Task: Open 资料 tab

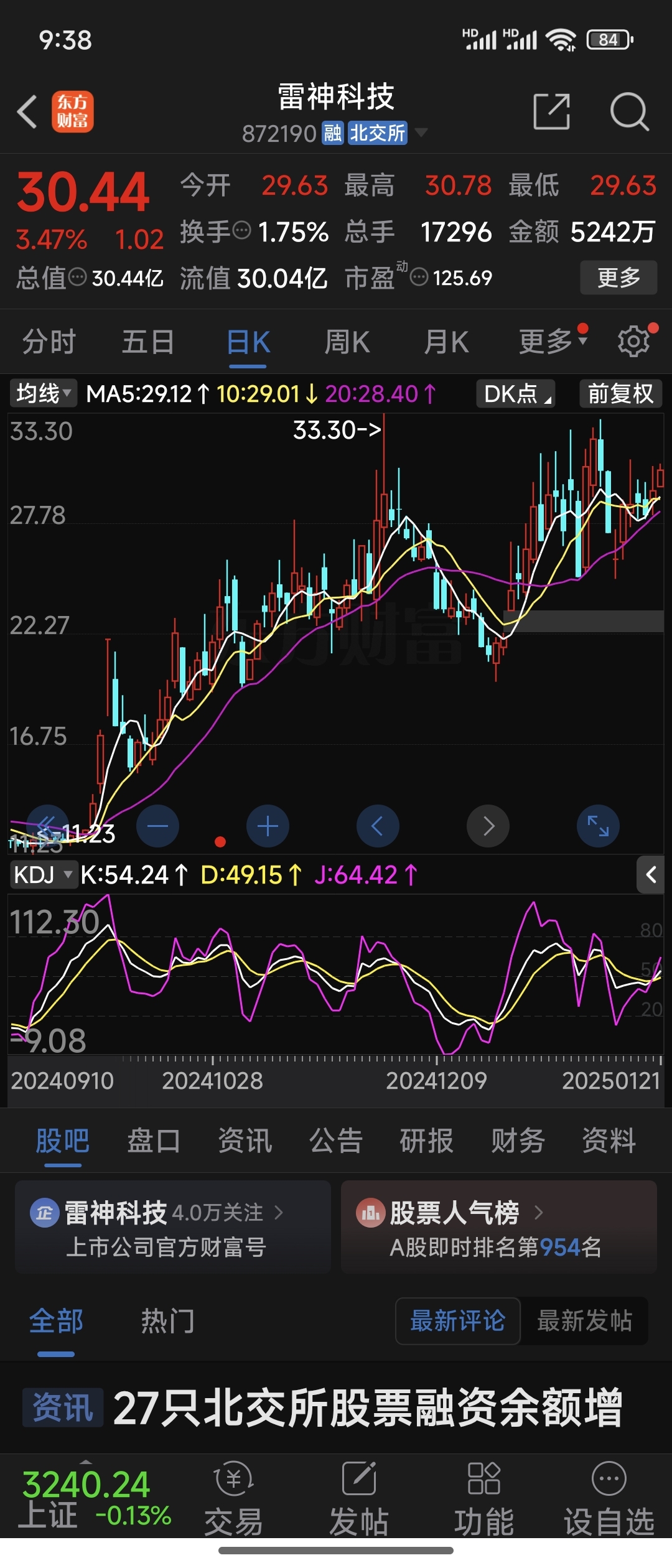Action: [x=609, y=1141]
